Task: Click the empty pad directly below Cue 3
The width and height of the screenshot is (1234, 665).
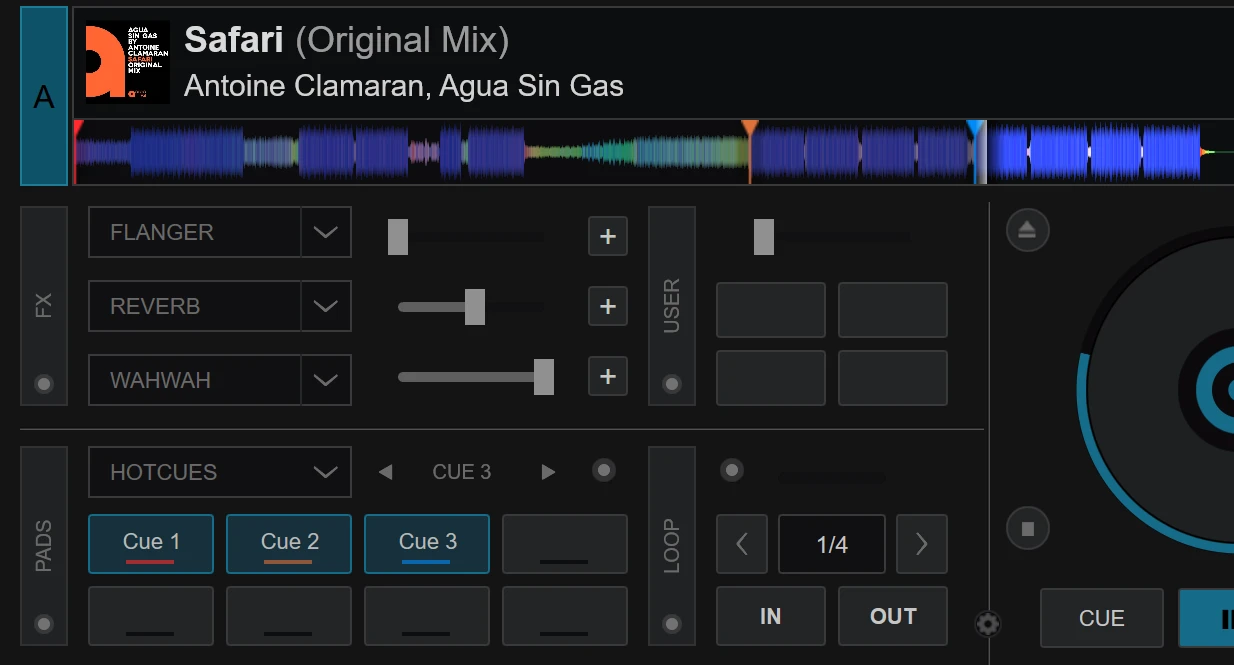Action: click(427, 616)
